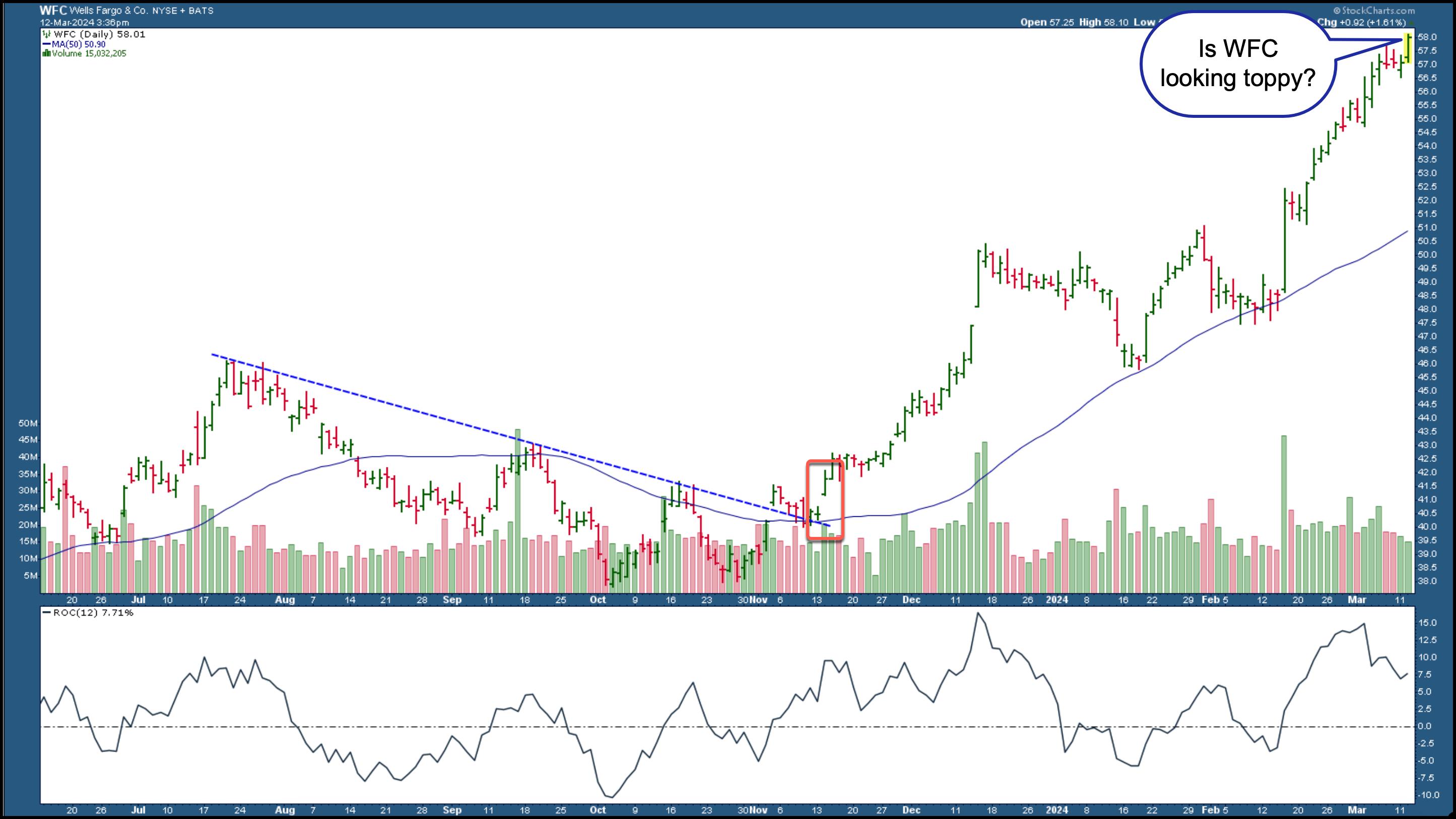Click the Volume 15,032,205 legend label
The width and height of the screenshot is (1456, 819).
(89, 54)
